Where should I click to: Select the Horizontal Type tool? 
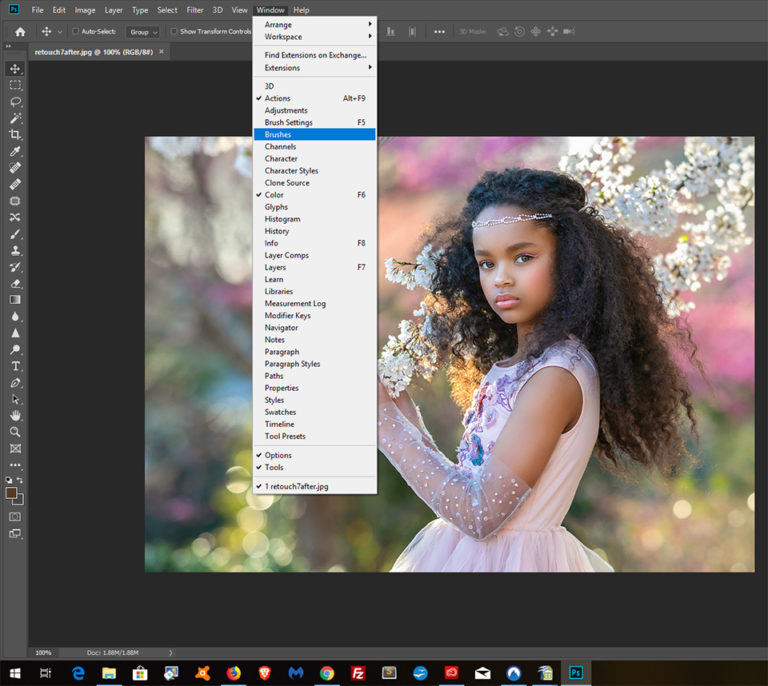15,366
